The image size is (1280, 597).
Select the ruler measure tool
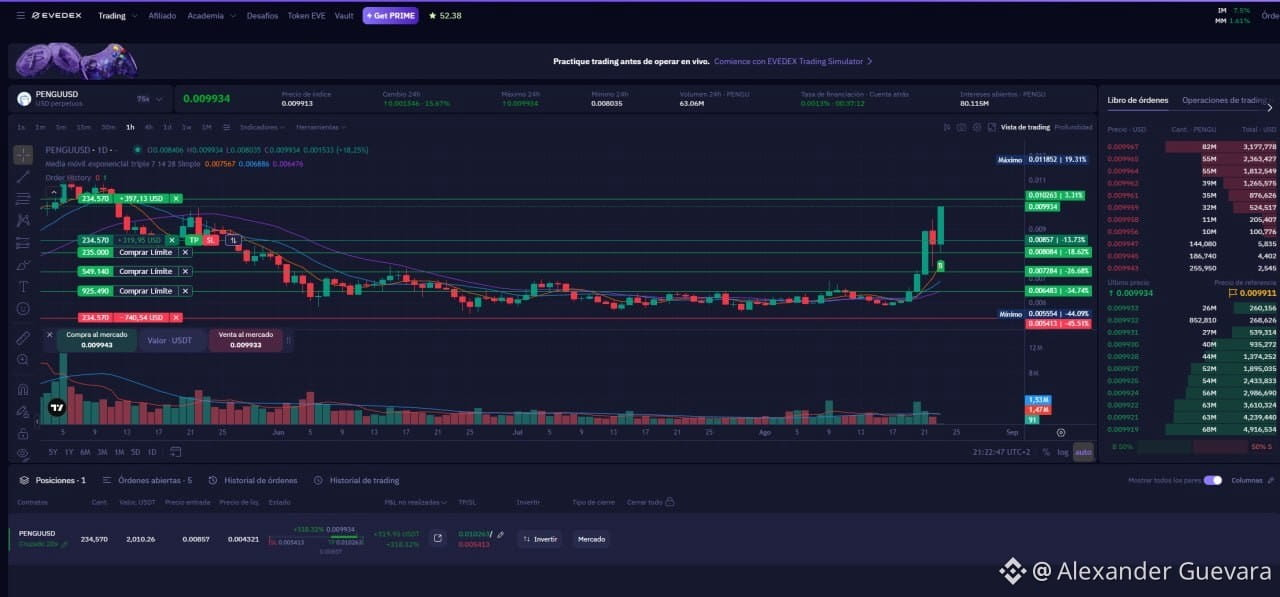23,338
